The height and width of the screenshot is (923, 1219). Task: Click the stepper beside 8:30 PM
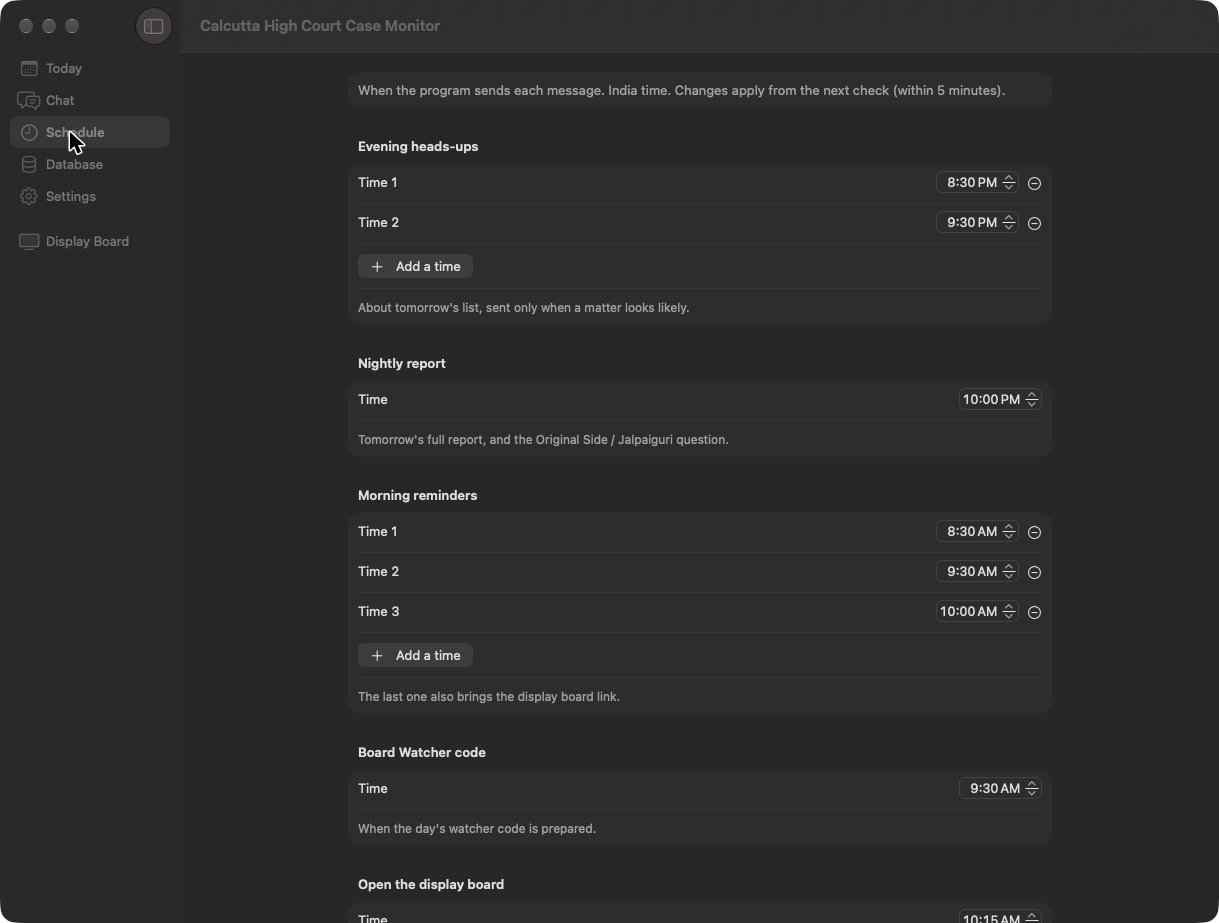(x=1009, y=182)
